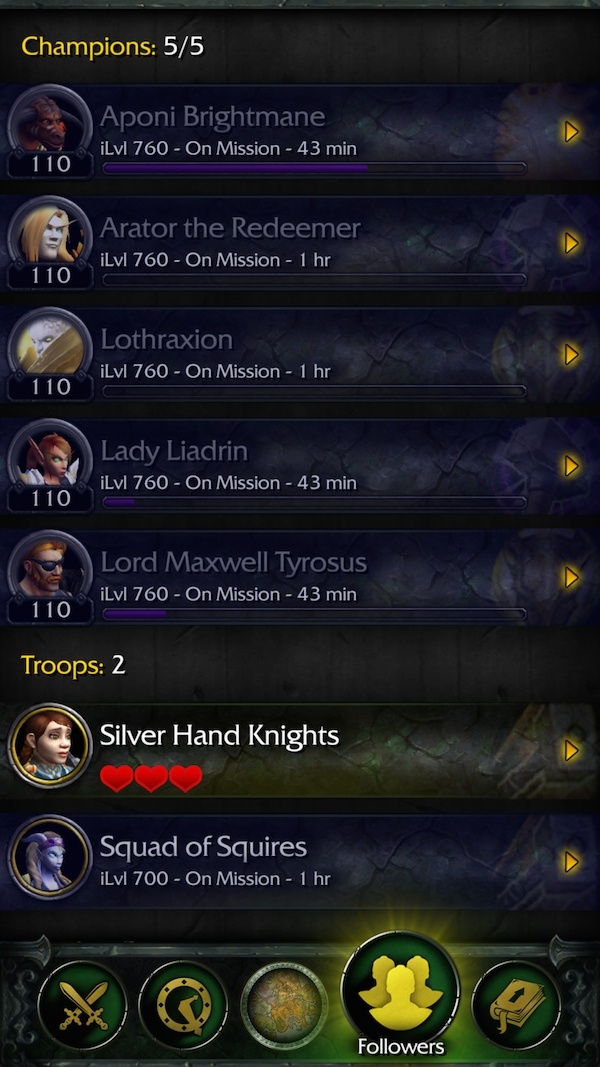Tap Arator the Redeemer's portrait
Viewport: 600px width, 1067px height.
pos(50,236)
